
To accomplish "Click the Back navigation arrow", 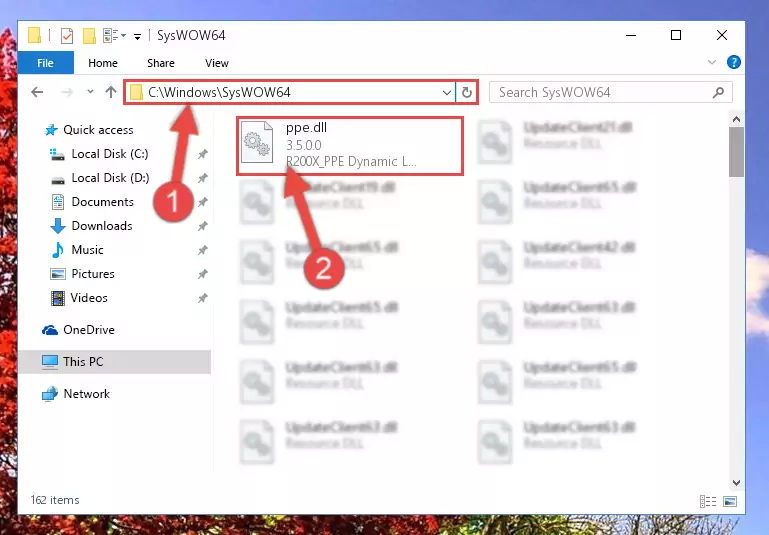I will click(37, 92).
